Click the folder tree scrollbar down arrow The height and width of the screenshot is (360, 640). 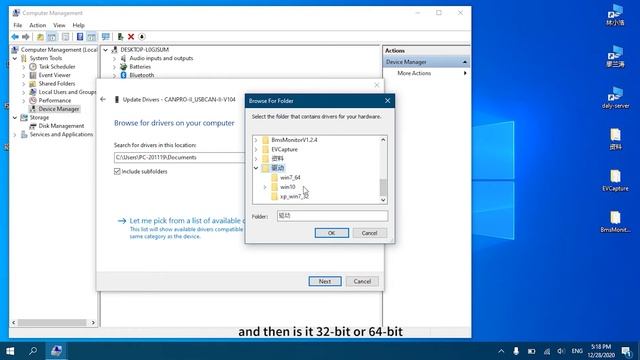[383, 200]
